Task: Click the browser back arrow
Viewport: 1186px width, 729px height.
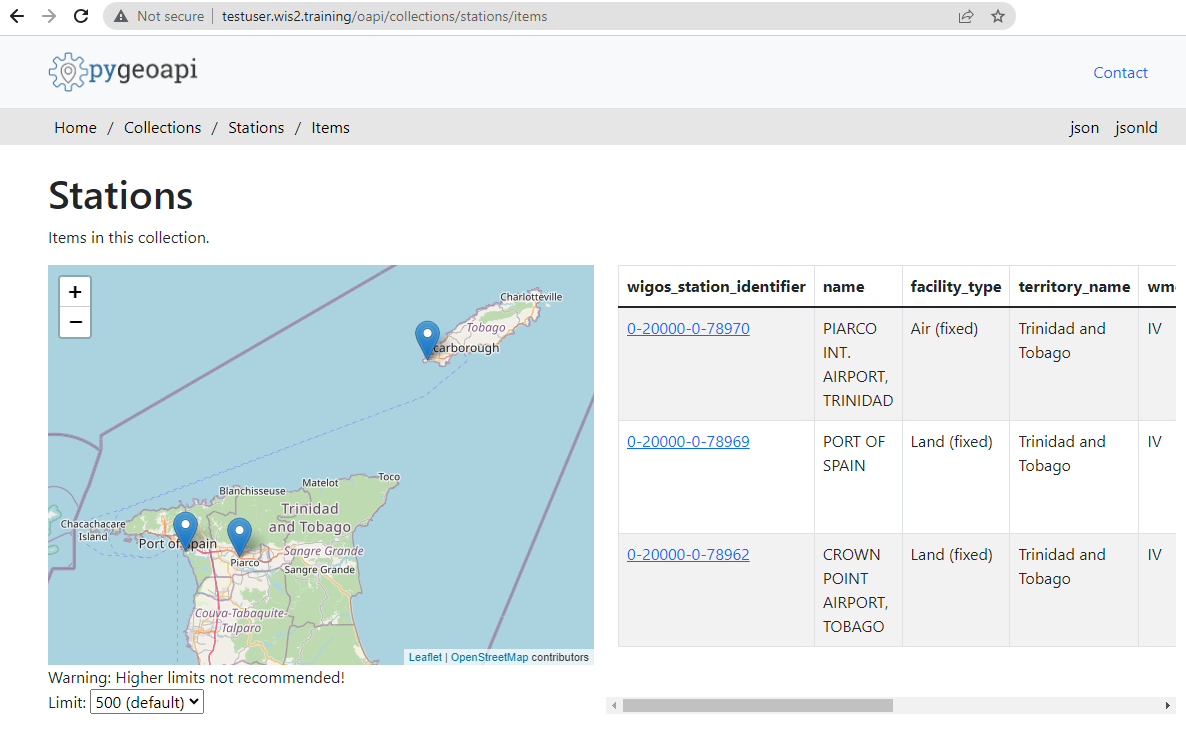Action: 16,15
